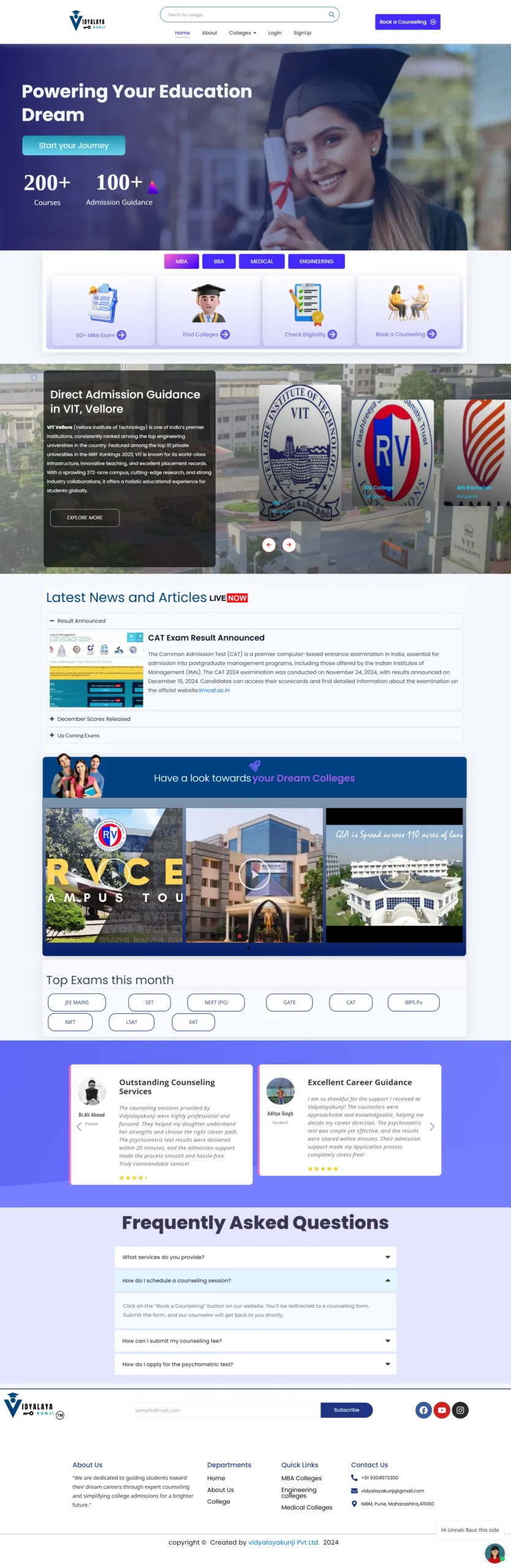511x1568 pixels.
Task: Click next arrow on testimonials slider
Action: [x=432, y=1126]
